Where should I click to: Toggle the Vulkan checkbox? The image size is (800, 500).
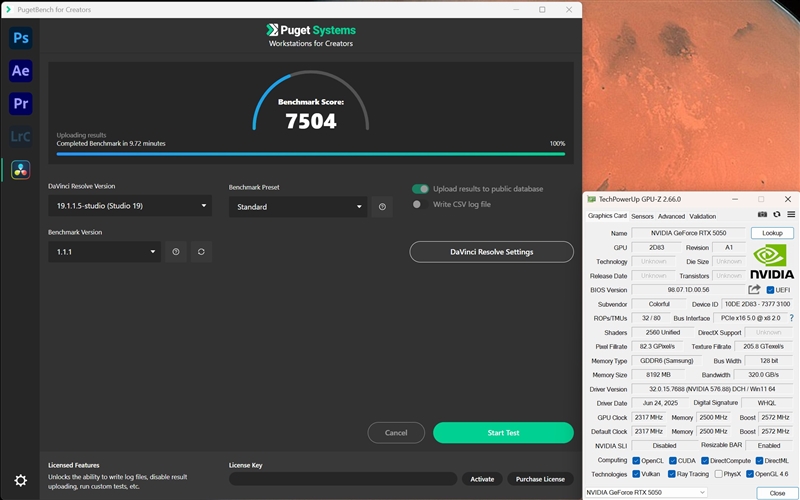pyautogui.click(x=636, y=474)
